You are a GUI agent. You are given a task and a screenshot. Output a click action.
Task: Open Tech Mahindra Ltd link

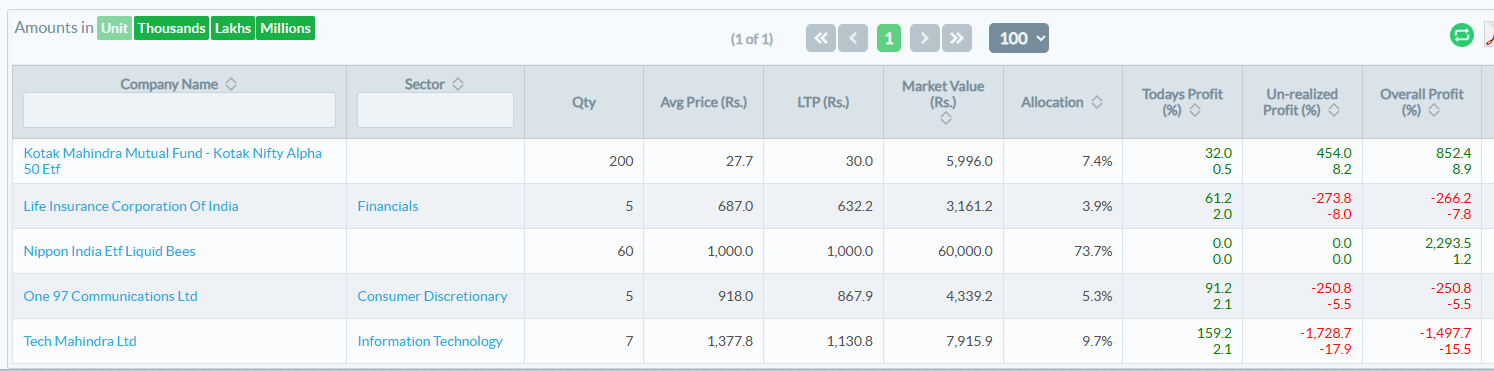pos(80,341)
